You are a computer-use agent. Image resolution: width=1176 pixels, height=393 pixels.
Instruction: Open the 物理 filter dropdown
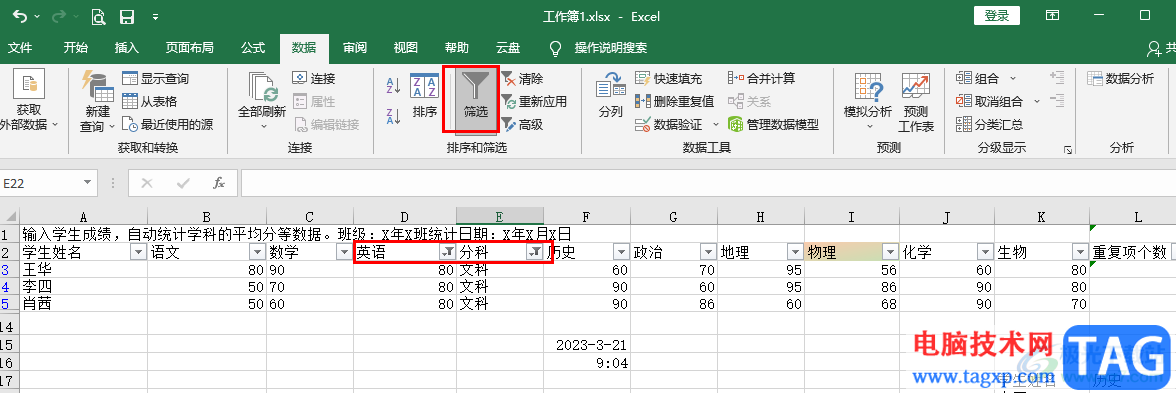(890, 253)
